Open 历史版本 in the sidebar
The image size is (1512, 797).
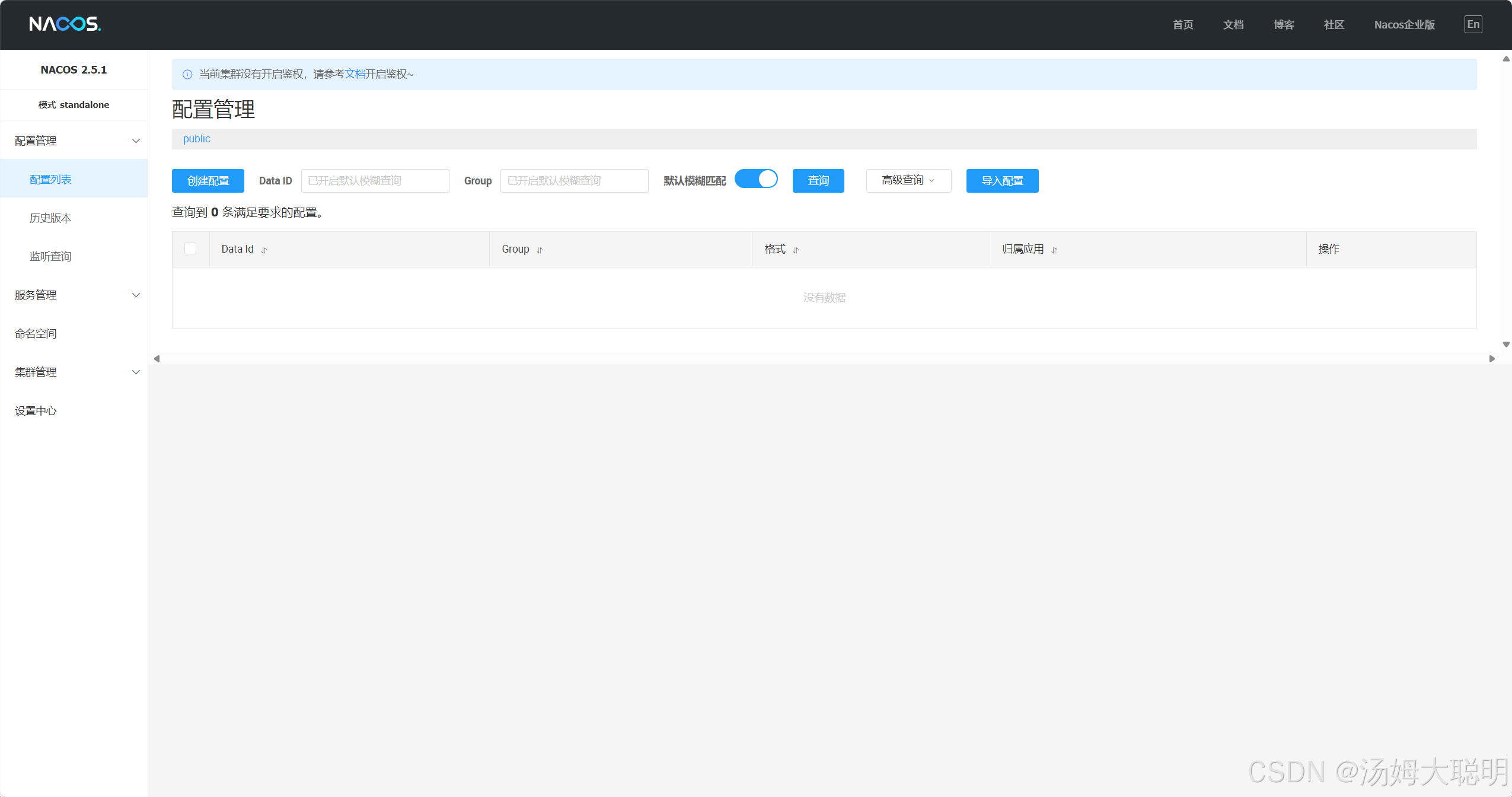[50, 218]
